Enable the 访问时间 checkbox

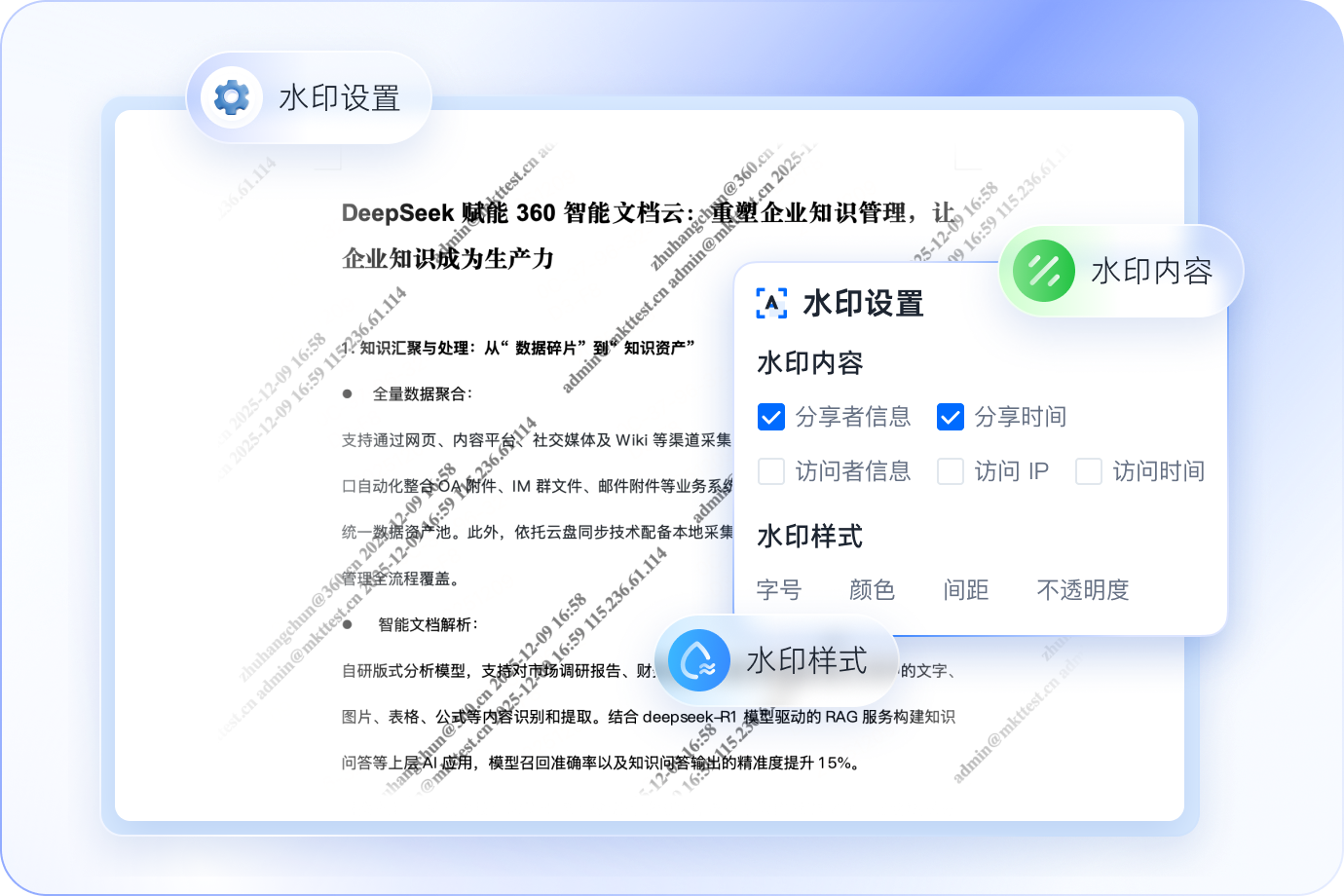pyautogui.click(x=1088, y=471)
